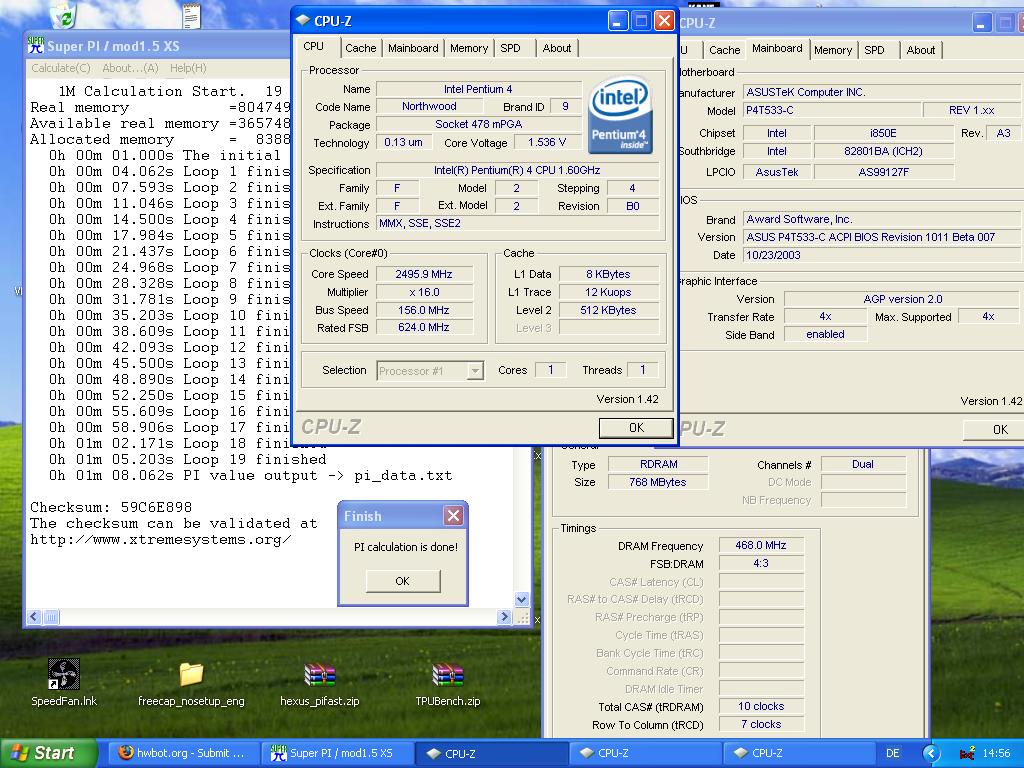This screenshot has width=1024, height=768.
Task: Click the system tray expand arrow
Action: tap(931, 753)
